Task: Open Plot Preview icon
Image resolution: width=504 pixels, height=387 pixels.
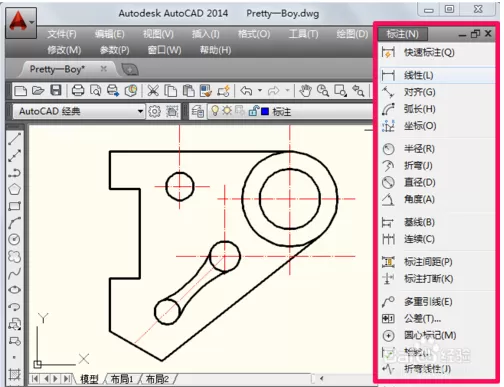Action: coord(96,91)
